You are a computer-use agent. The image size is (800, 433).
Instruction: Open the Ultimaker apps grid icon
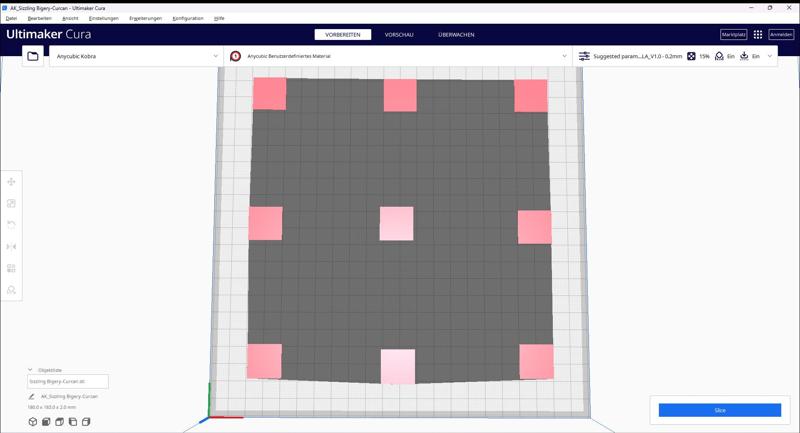tap(758, 34)
